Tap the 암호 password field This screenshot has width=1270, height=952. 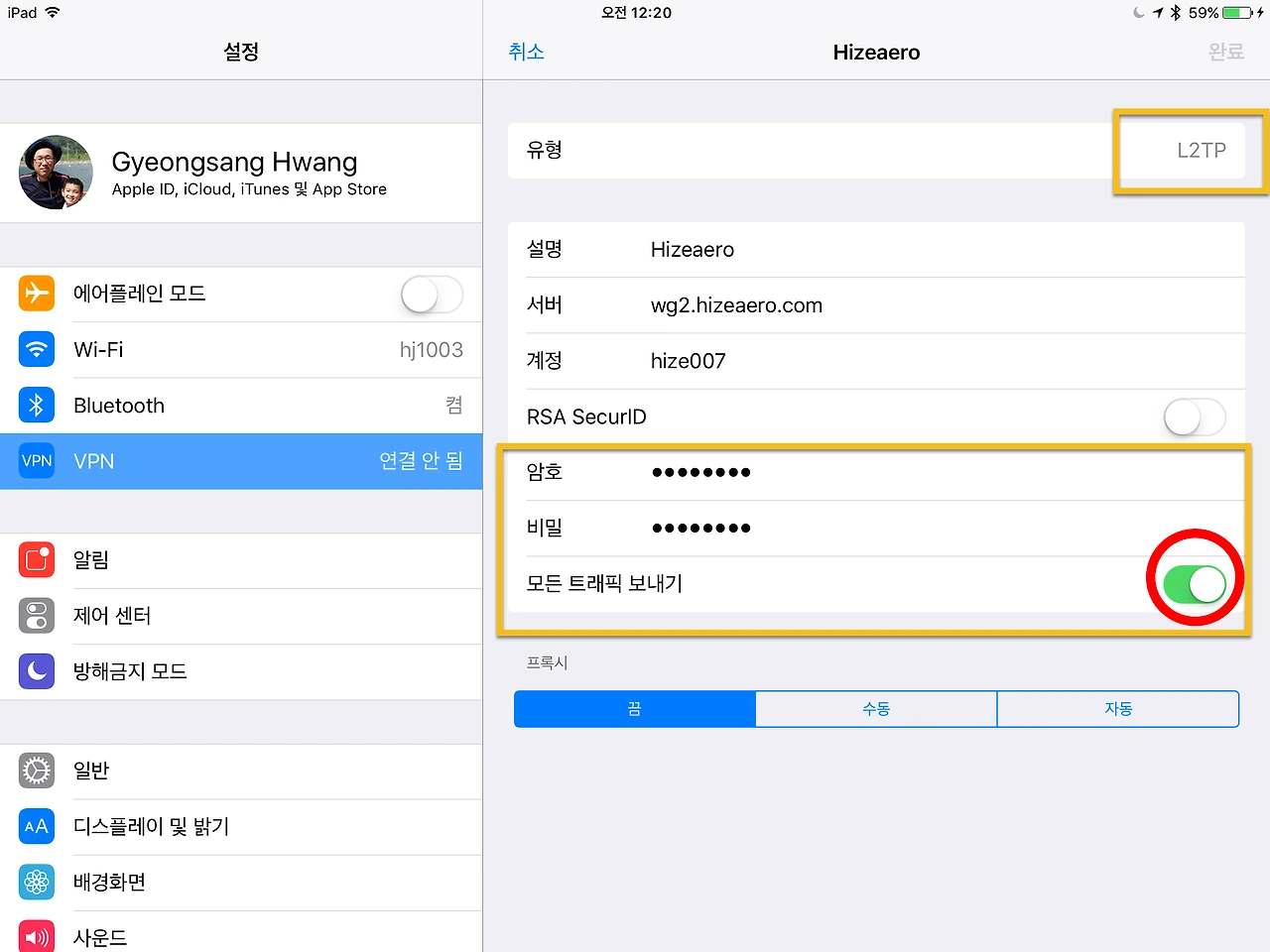[876, 472]
